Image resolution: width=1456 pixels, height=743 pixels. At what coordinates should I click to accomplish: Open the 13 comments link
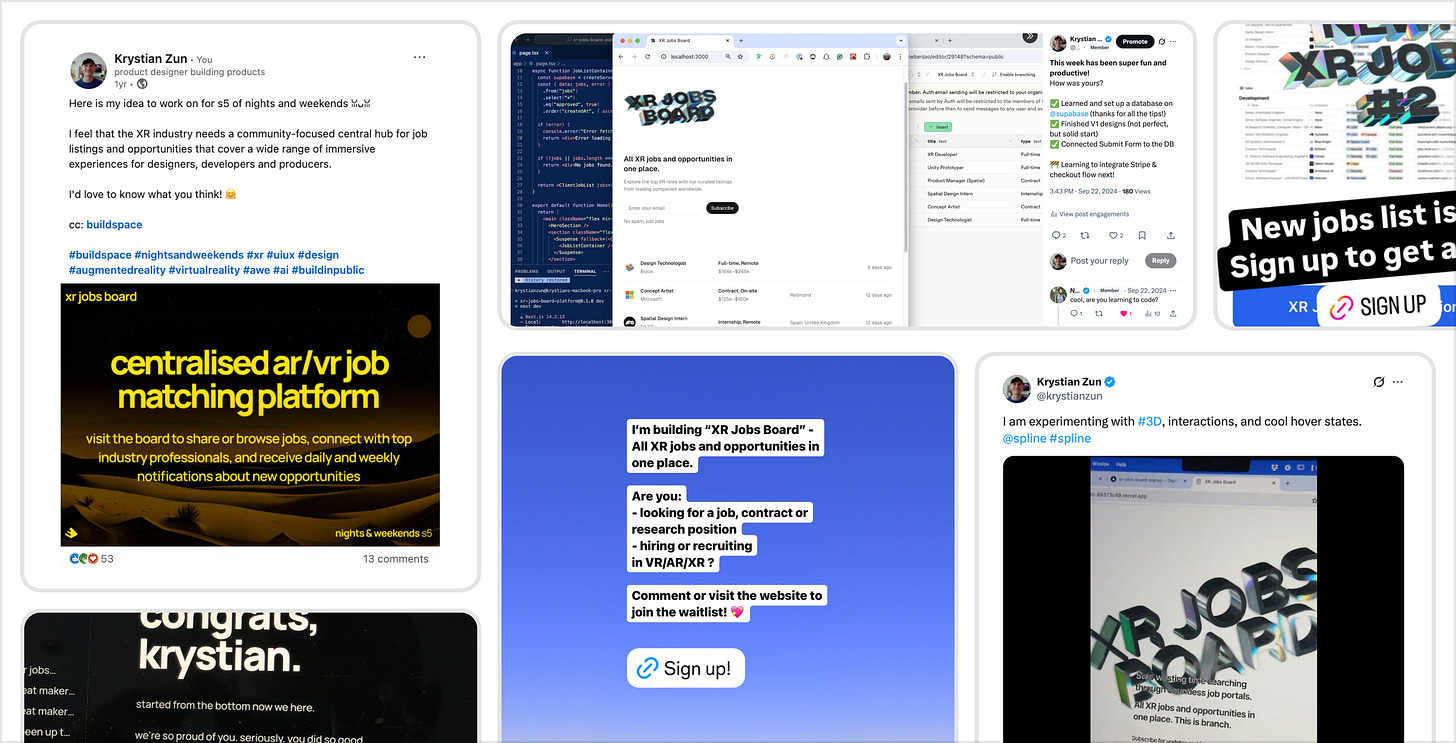pos(396,559)
